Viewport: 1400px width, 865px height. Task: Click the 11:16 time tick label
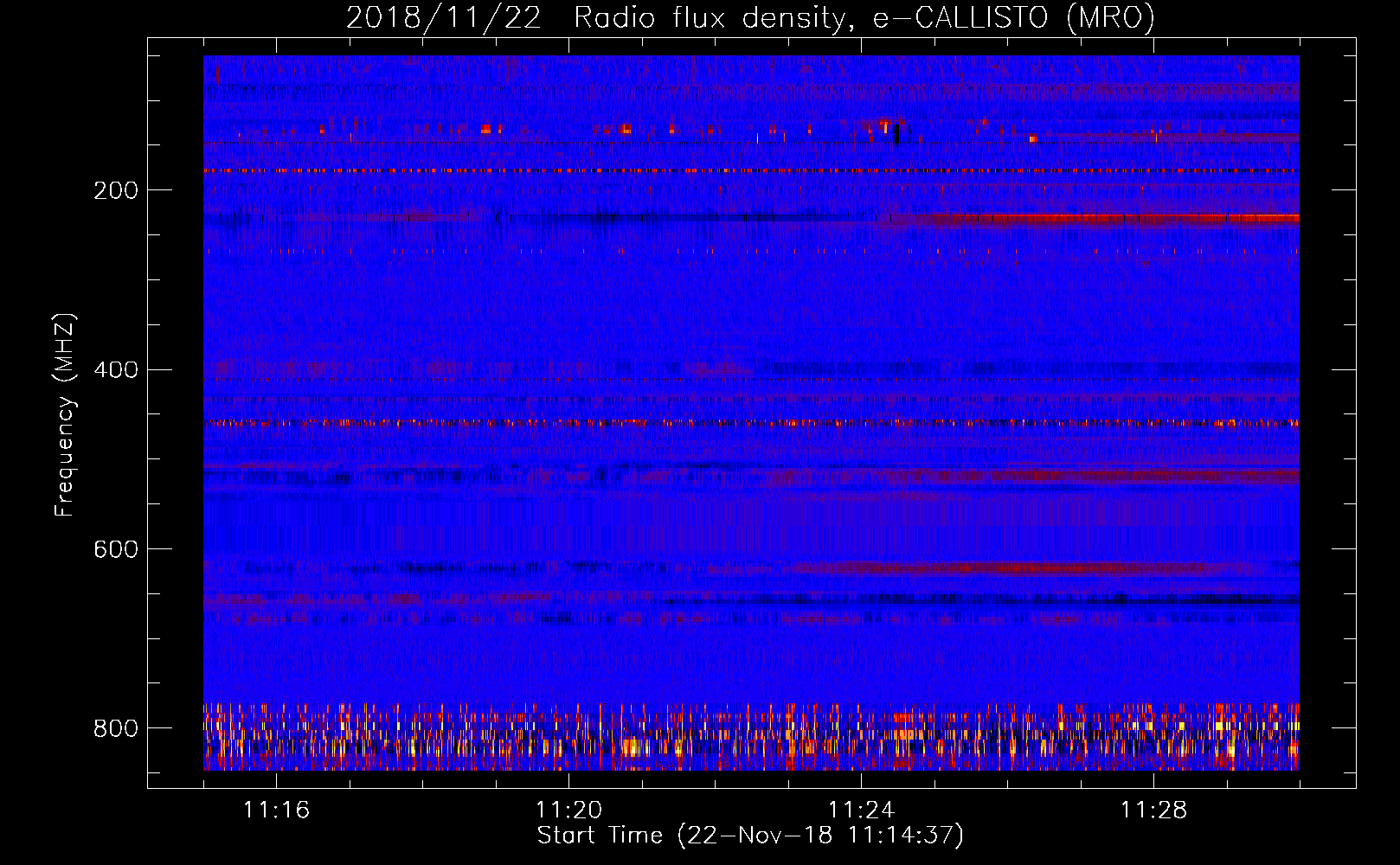pos(276,811)
